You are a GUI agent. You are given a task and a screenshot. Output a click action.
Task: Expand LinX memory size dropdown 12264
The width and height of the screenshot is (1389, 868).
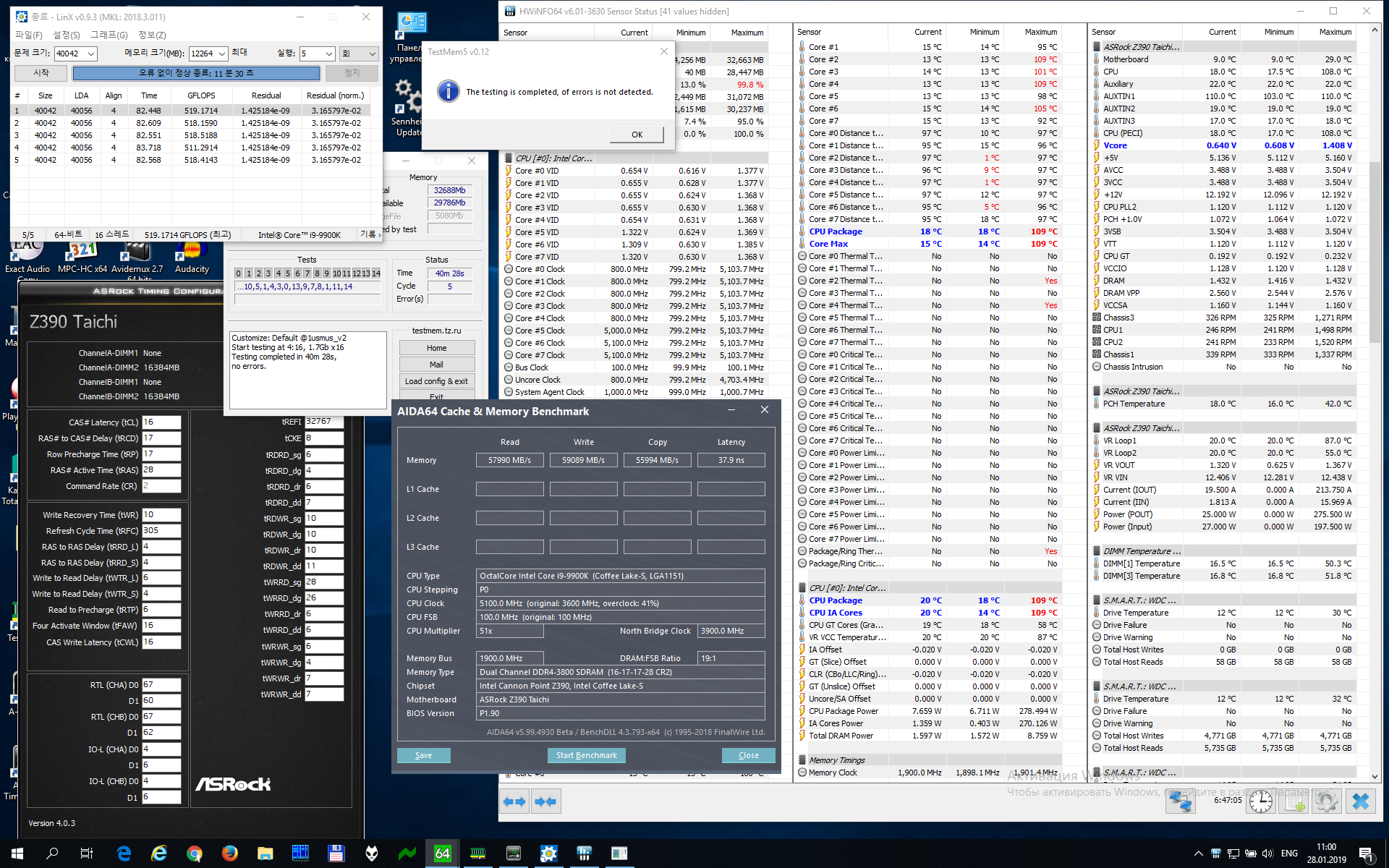(x=222, y=54)
